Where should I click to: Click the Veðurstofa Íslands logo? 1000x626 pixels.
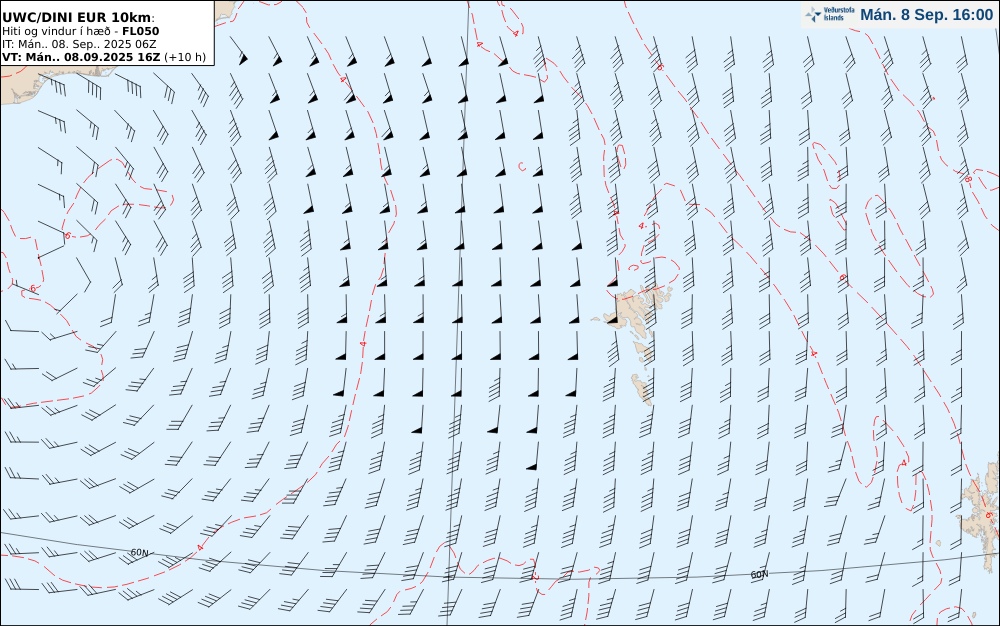coord(830,14)
